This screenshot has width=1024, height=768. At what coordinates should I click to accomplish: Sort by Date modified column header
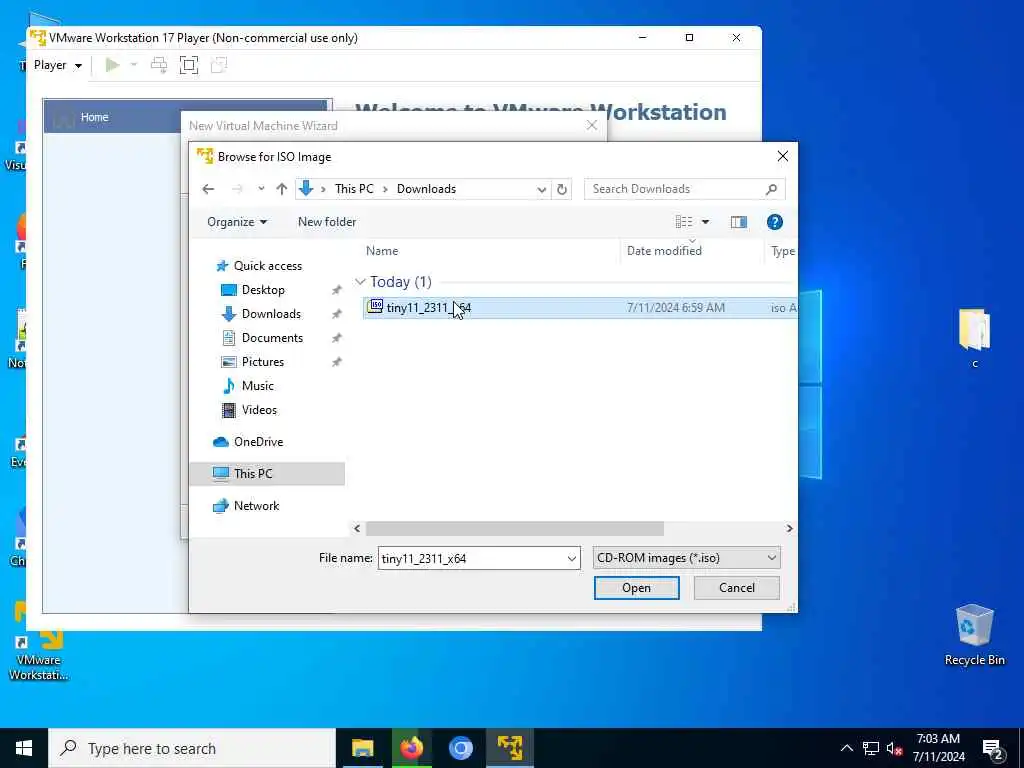pyautogui.click(x=664, y=251)
